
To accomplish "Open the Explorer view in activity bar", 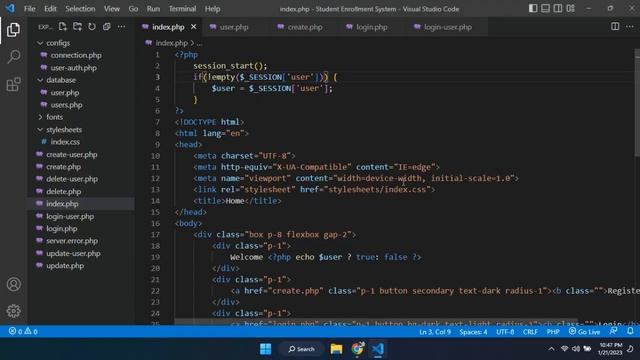I will click(x=13, y=30).
